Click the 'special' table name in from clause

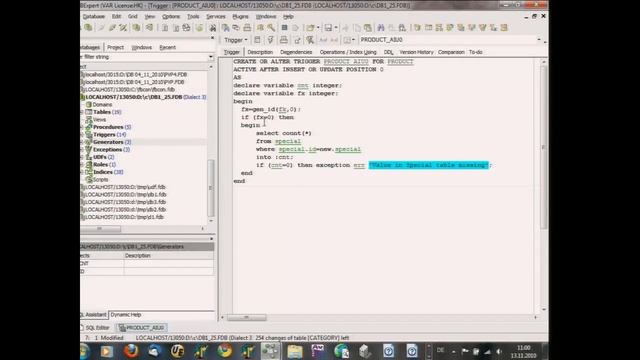(x=288, y=141)
